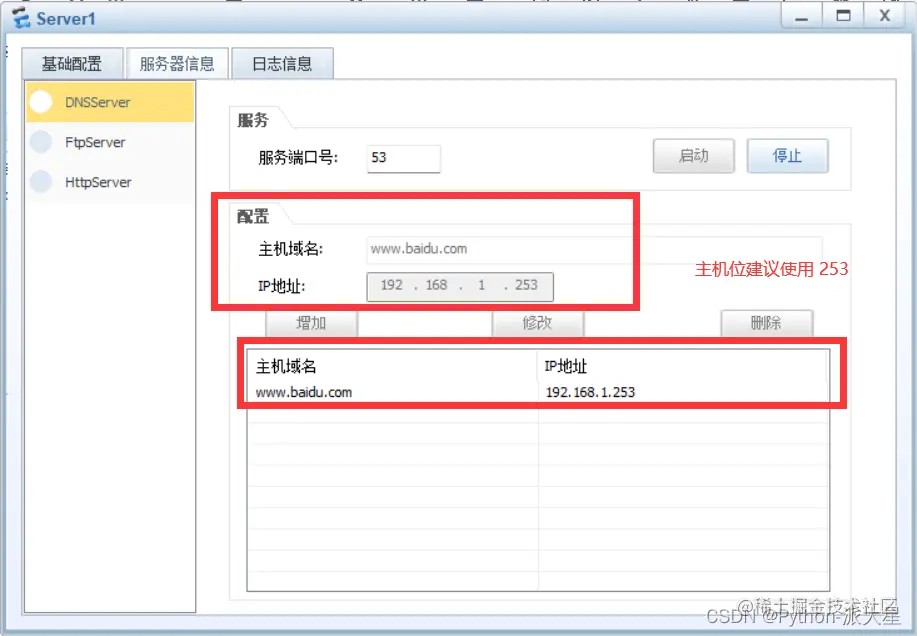This screenshot has height=636, width=917.
Task: Focus the 服务端口号 field showing 53
Action: [404, 158]
